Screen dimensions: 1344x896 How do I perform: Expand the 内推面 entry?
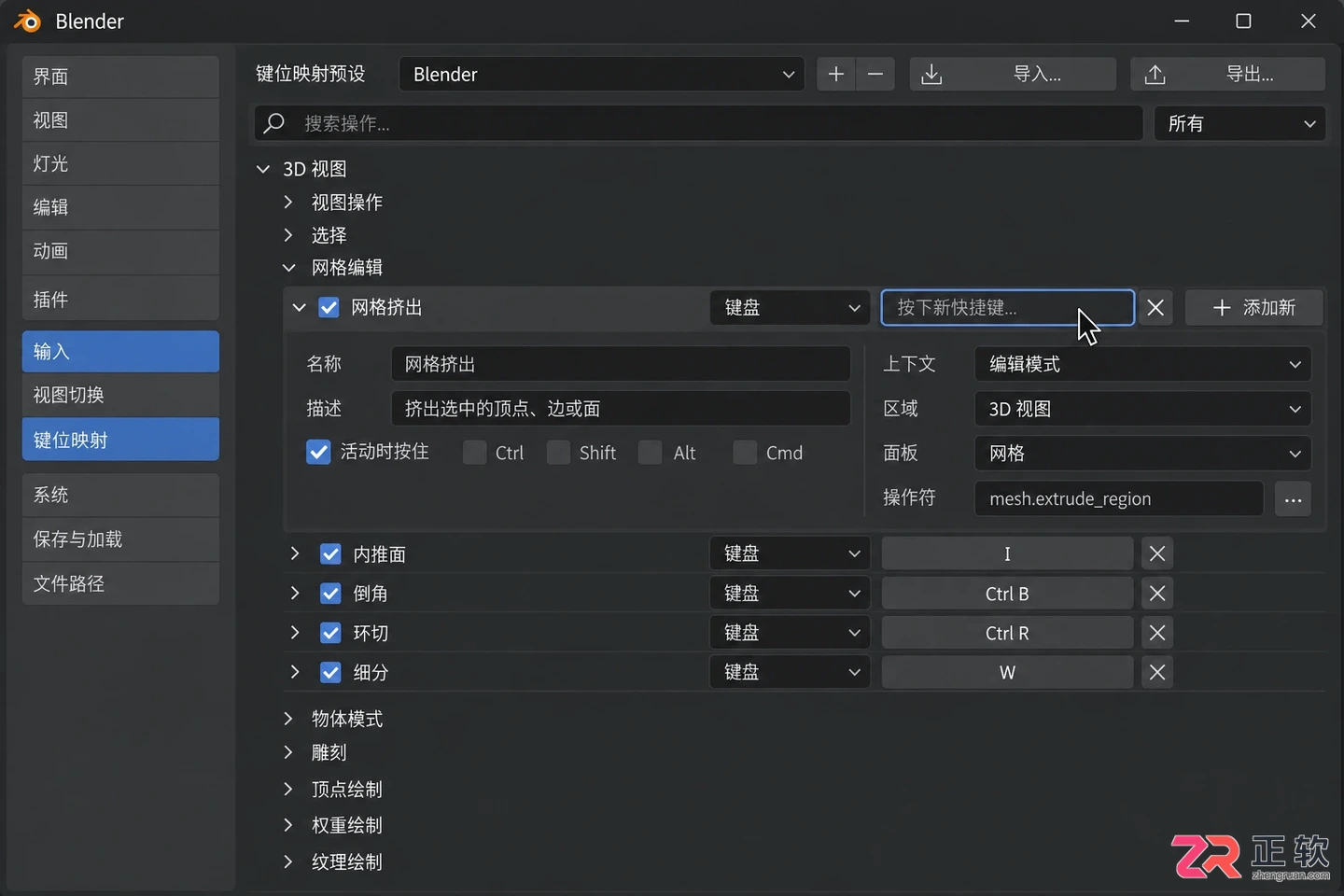point(295,553)
